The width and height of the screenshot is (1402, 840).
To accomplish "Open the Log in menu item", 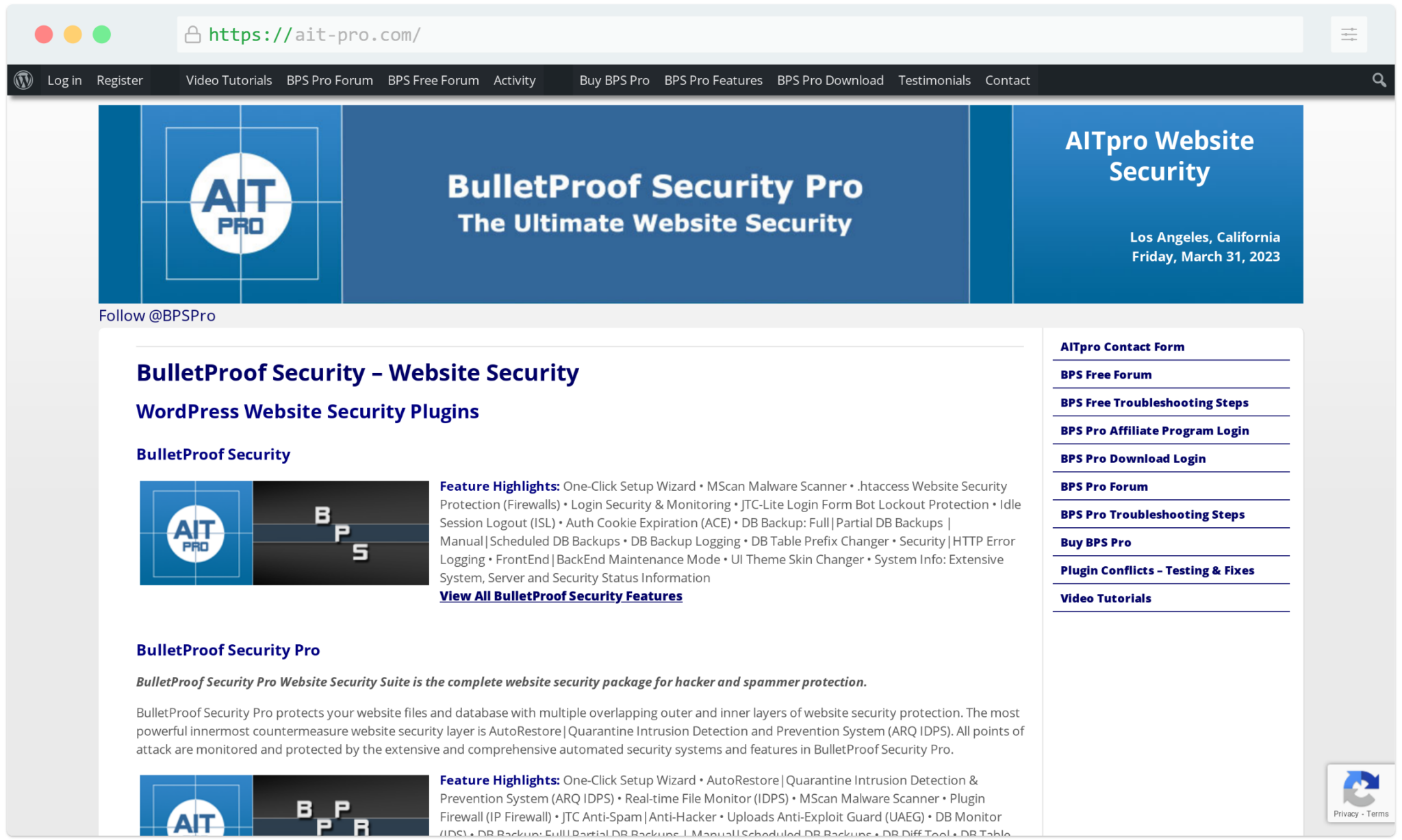I will pyautogui.click(x=64, y=80).
